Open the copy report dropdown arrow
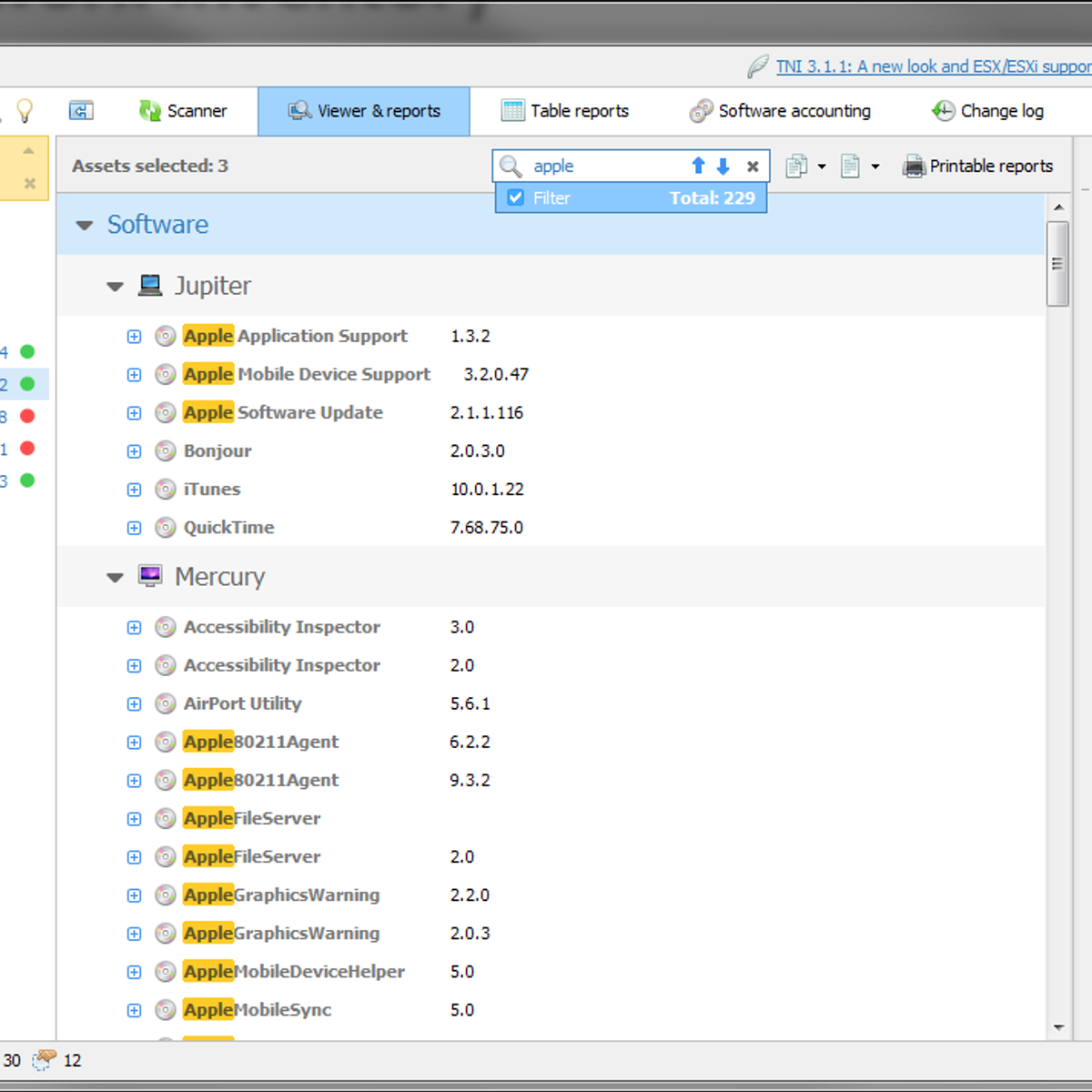The width and height of the screenshot is (1092, 1092). (x=822, y=167)
